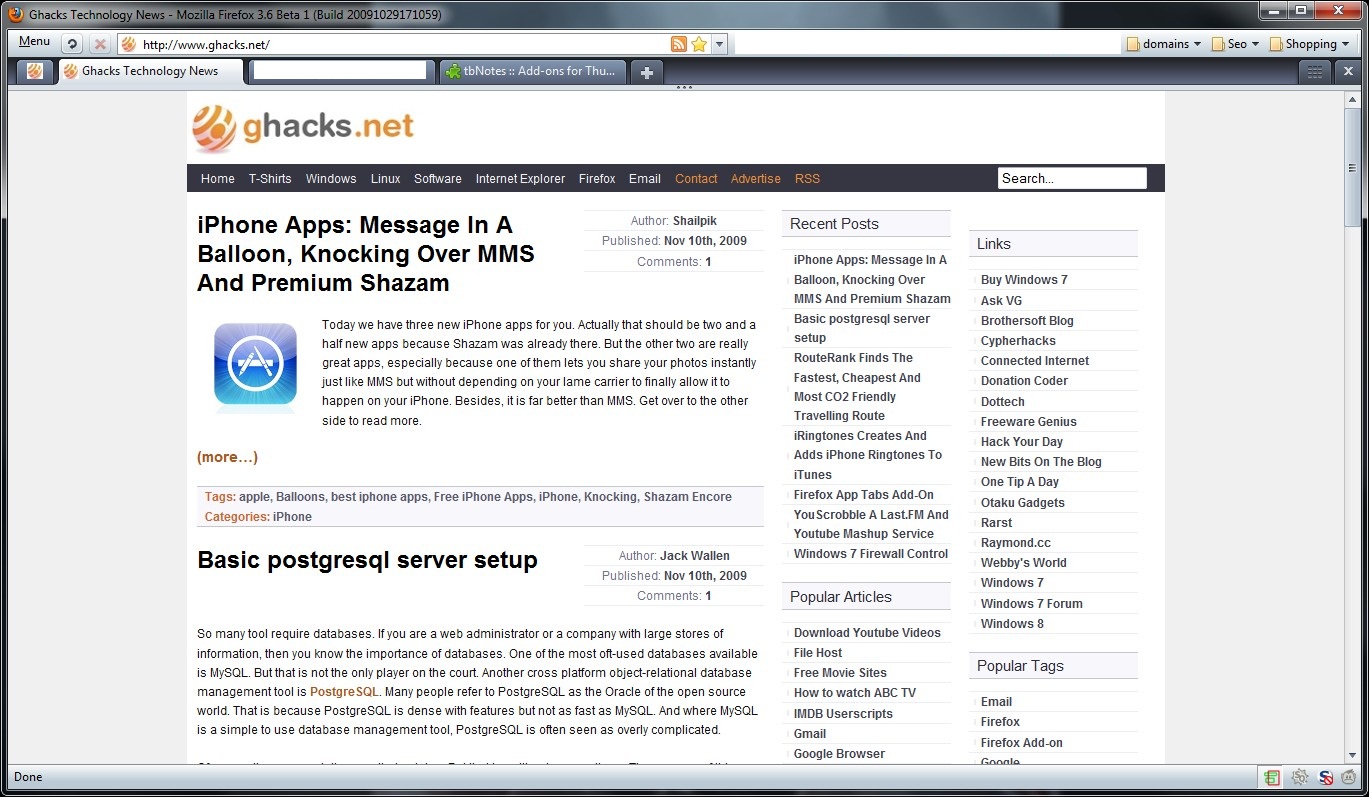Close current tab with tab bar X
Viewport: 1369px width, 797px height.
tap(1347, 71)
